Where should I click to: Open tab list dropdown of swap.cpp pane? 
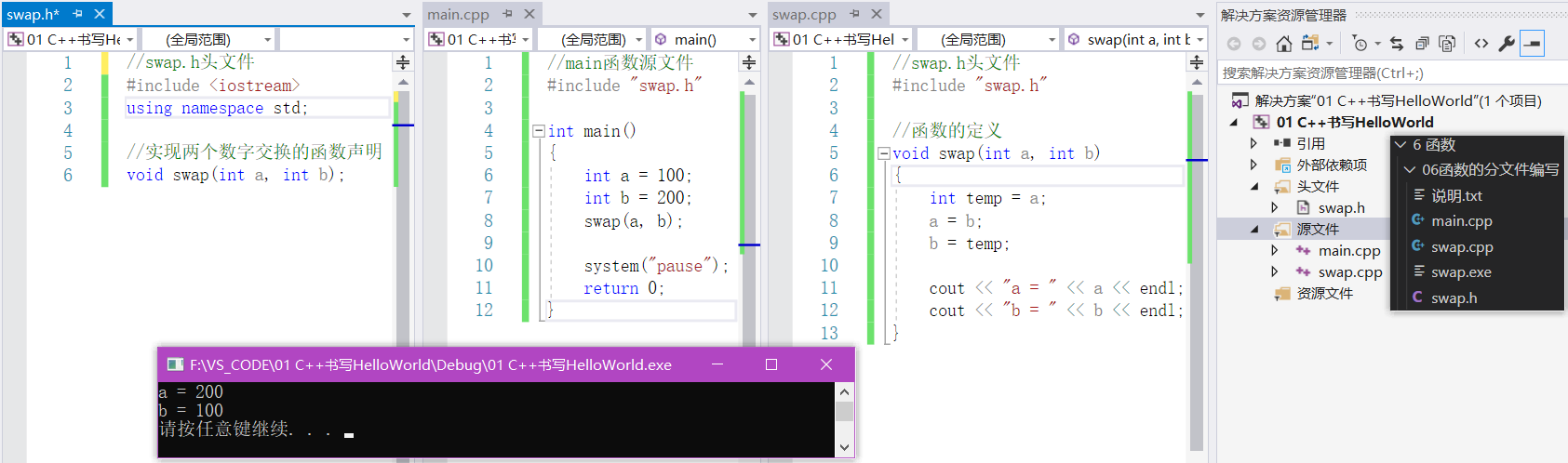[1200, 15]
